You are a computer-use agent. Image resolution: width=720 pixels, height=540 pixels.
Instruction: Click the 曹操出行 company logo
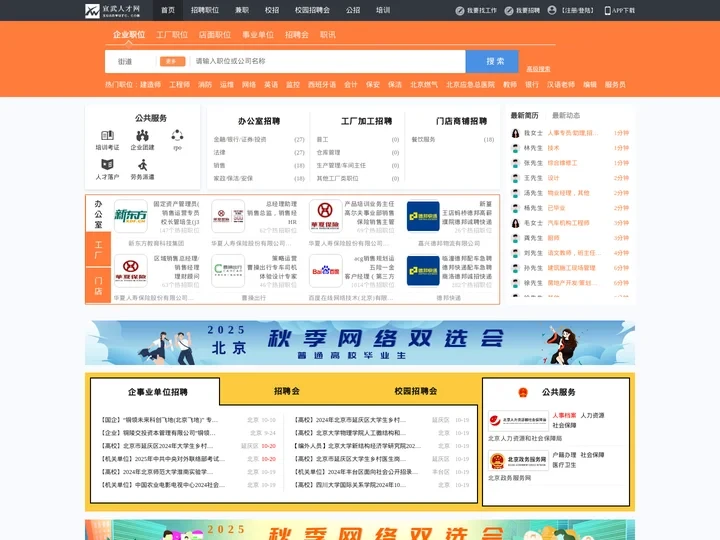(x=228, y=271)
